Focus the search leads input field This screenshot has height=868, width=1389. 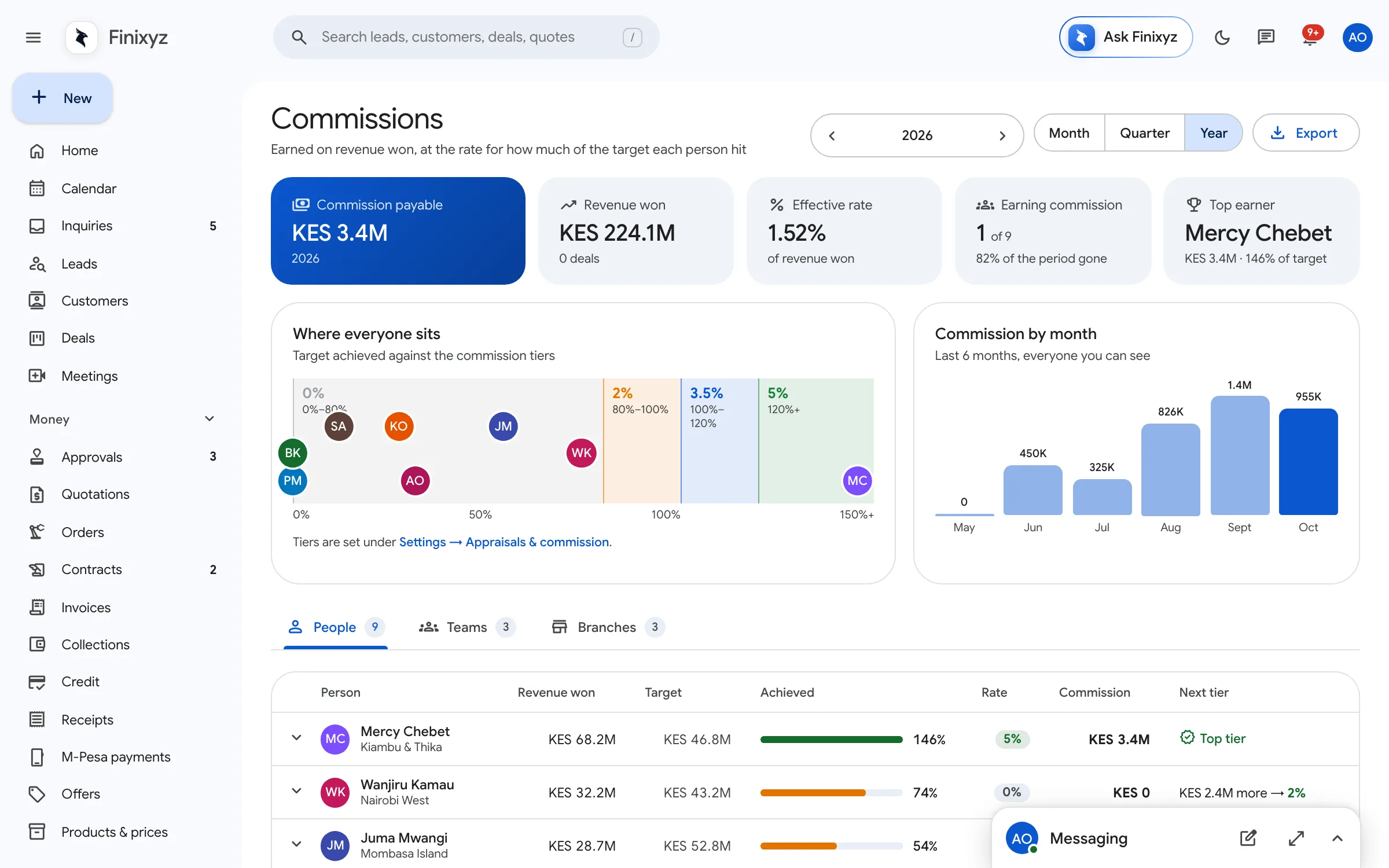(x=466, y=37)
